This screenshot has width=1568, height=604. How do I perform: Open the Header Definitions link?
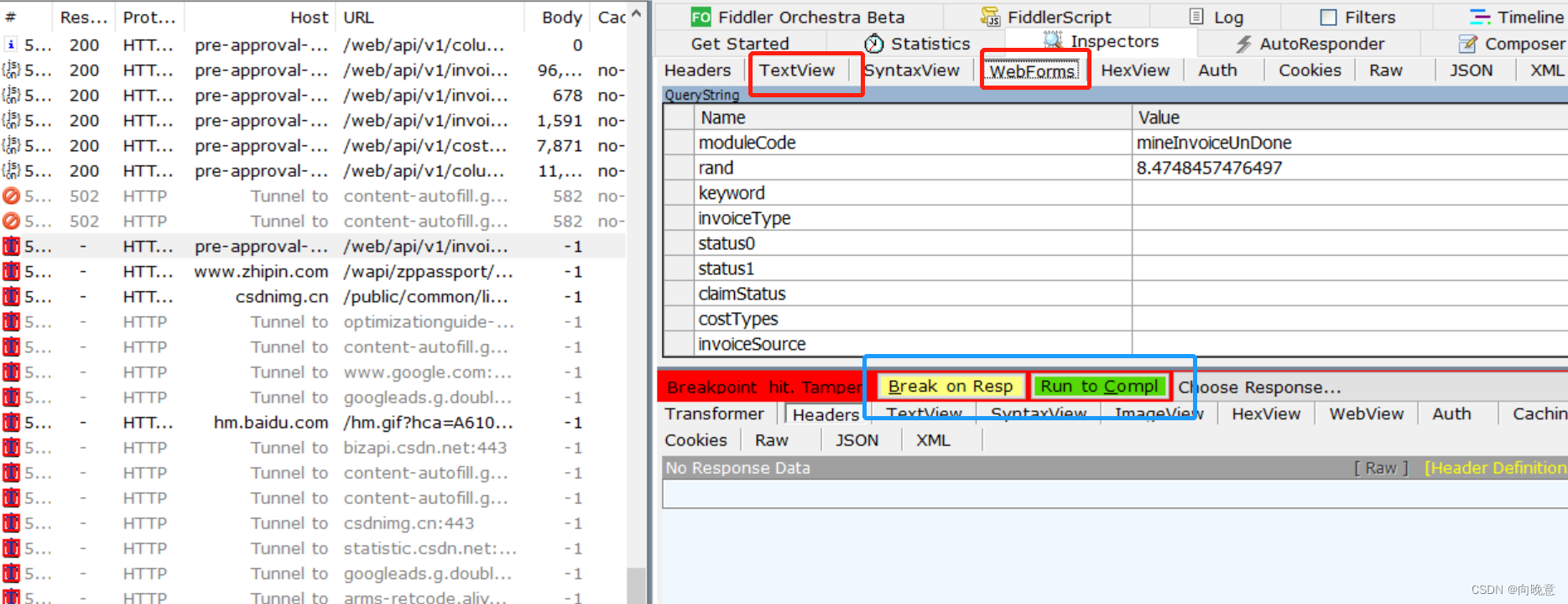pos(1495,468)
